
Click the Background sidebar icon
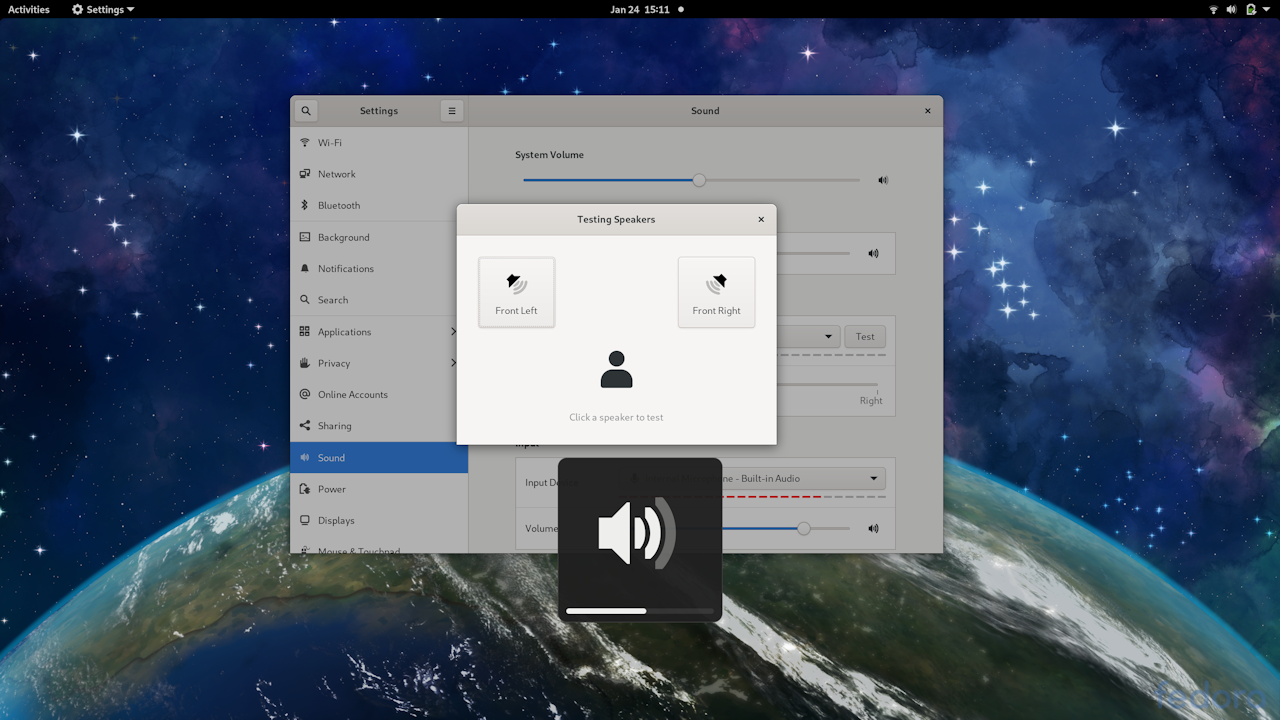click(x=305, y=237)
